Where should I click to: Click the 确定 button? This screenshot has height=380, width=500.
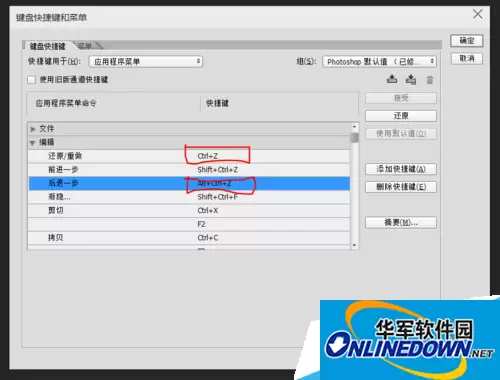[467, 41]
